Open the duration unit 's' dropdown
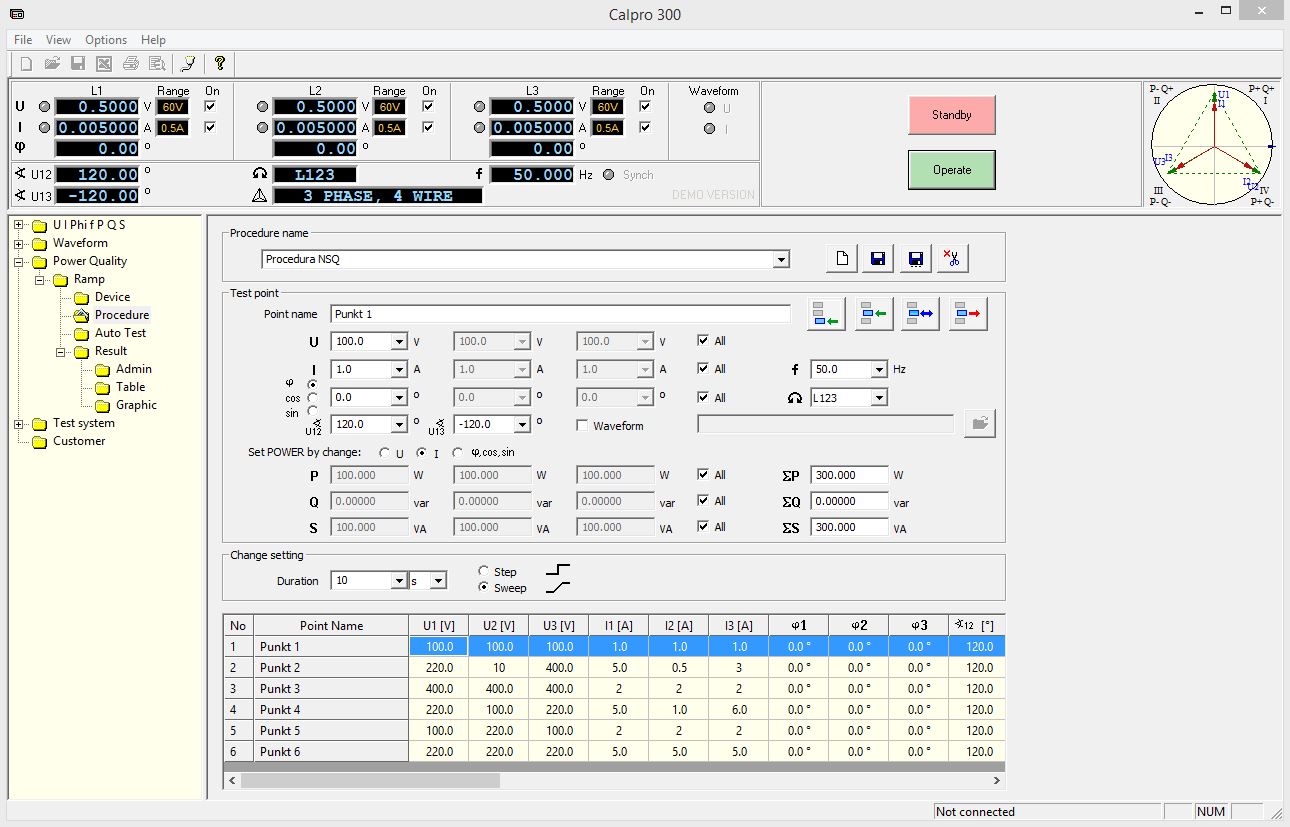Image resolution: width=1290 pixels, height=827 pixels. pos(438,581)
